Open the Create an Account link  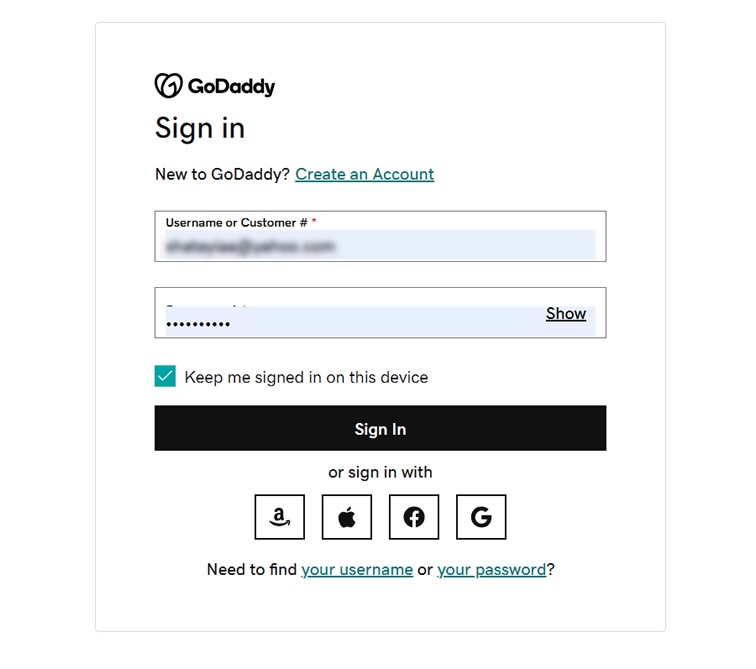point(364,174)
